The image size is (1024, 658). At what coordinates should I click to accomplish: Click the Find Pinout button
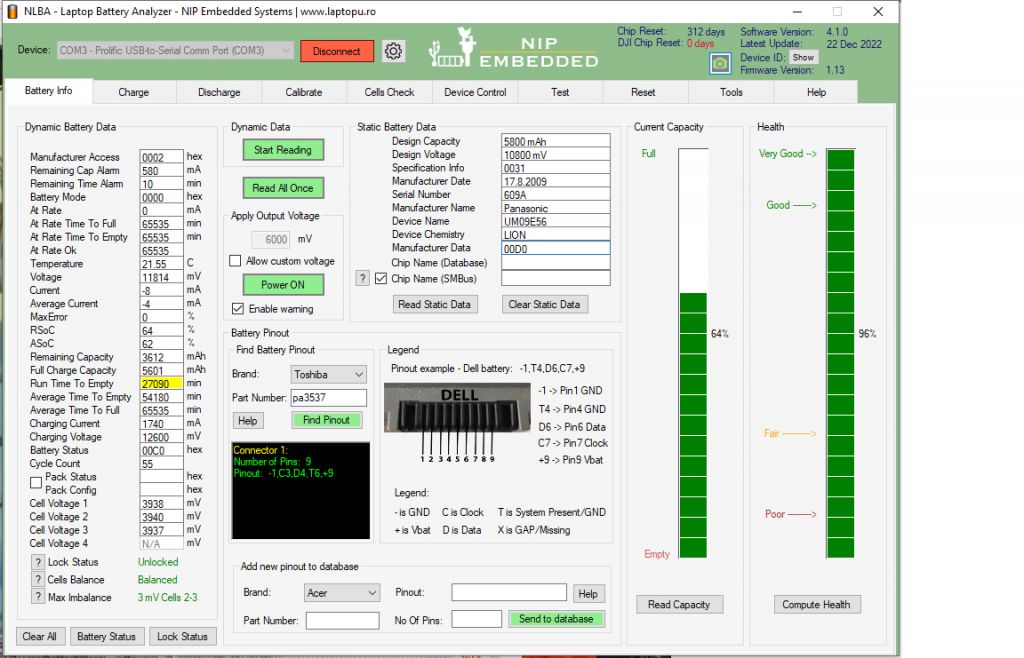327,420
